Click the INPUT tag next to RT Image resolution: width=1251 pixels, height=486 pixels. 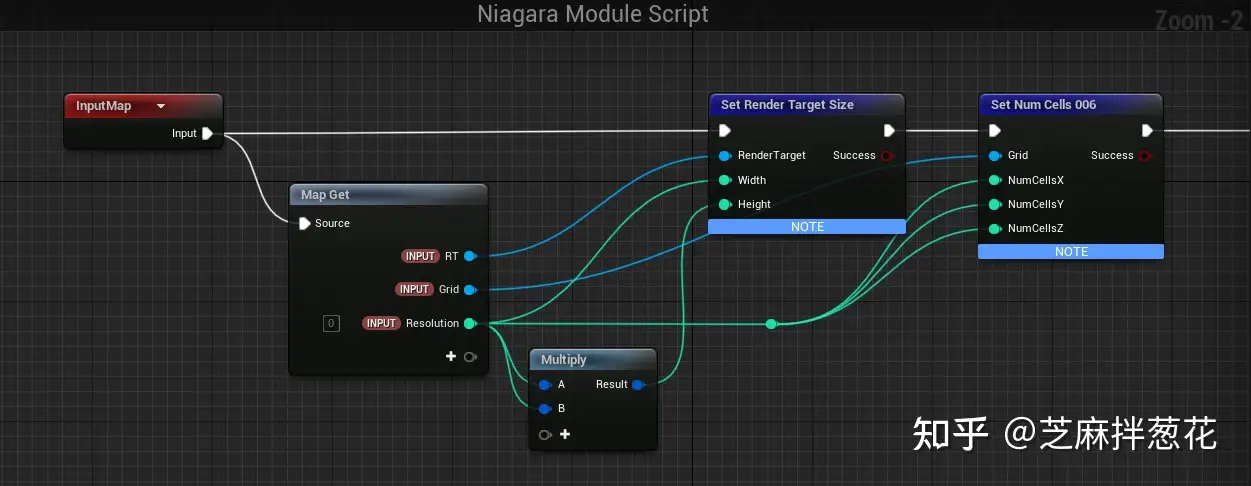pos(420,256)
